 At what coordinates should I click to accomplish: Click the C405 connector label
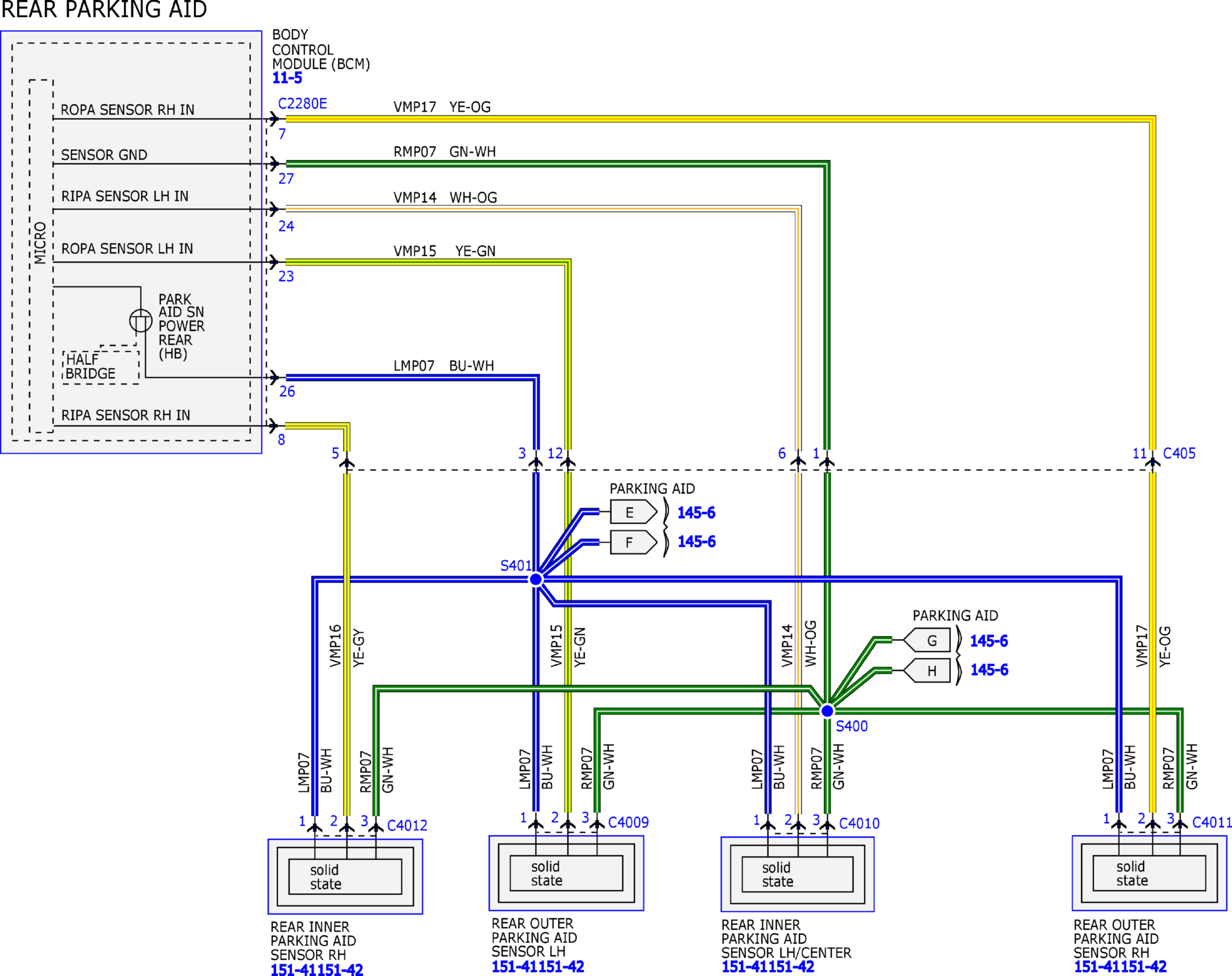coord(1179,453)
